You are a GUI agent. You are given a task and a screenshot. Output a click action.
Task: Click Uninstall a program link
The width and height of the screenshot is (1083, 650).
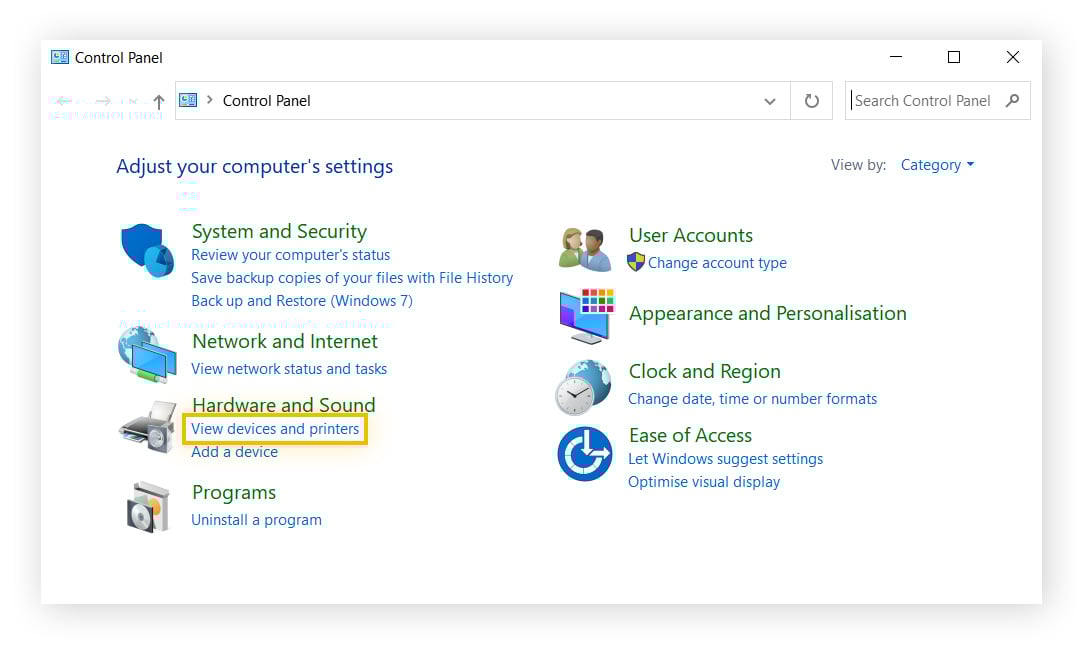tap(256, 520)
